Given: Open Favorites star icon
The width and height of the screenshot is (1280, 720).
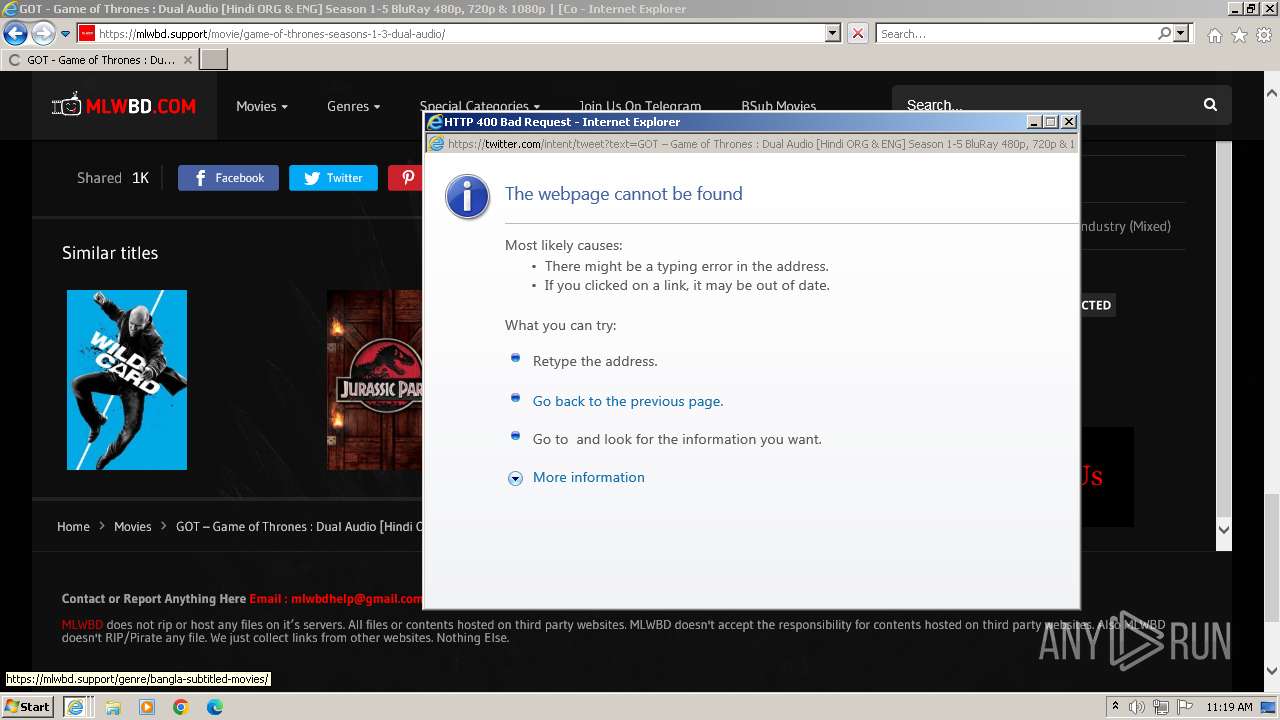Looking at the screenshot, I should 1239,35.
